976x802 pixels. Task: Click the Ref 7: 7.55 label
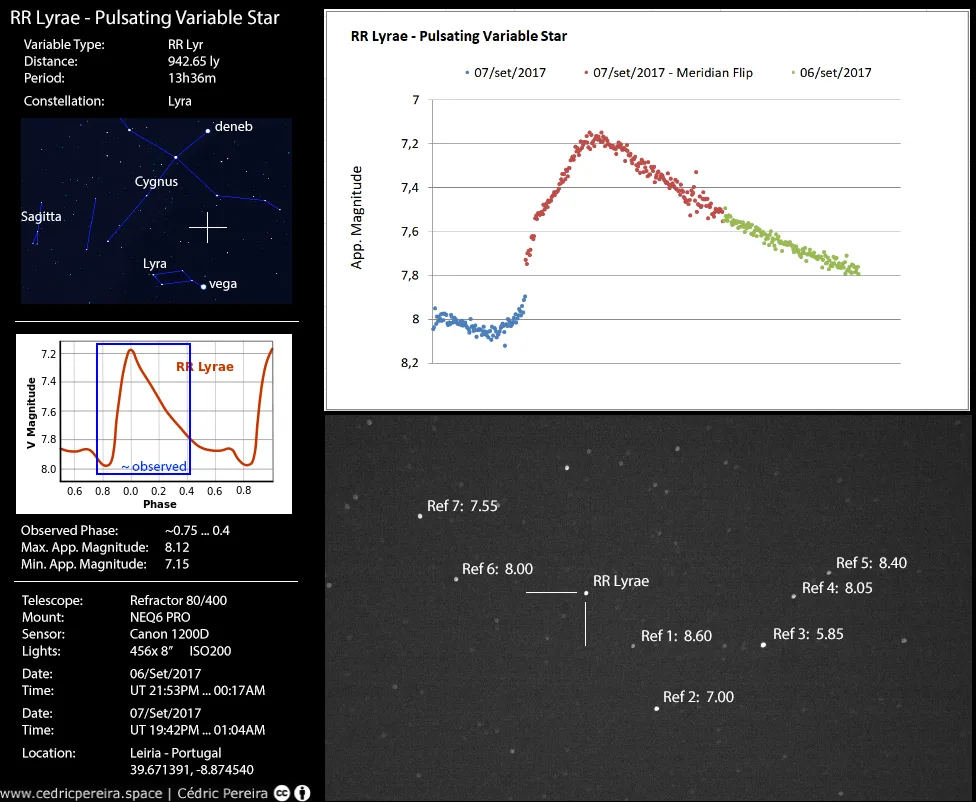462,506
